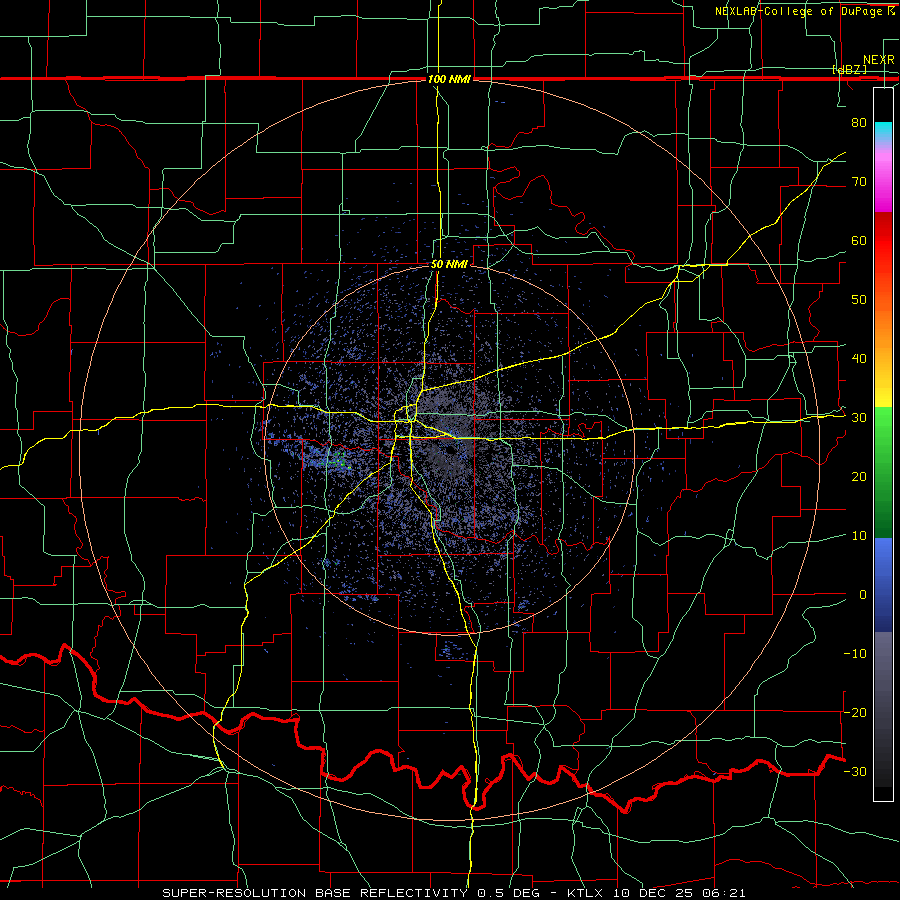
Task: Click the -10 value on the dBZ scale
Action: tap(855, 654)
